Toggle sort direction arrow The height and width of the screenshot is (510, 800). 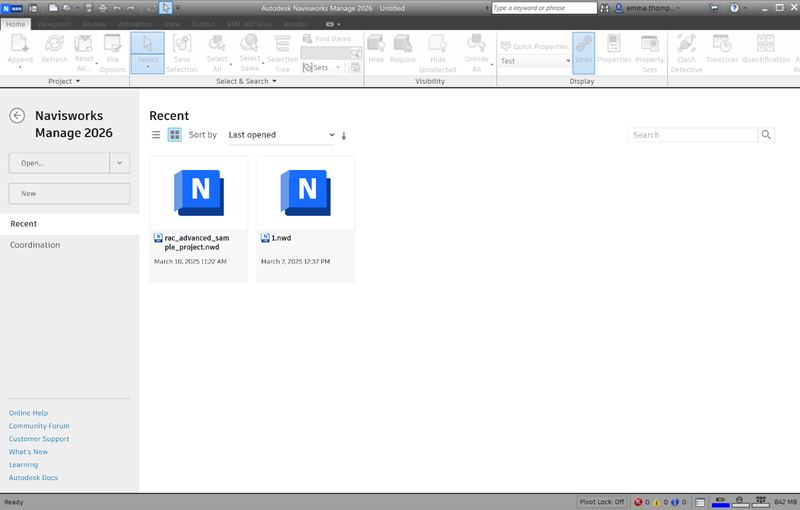tap(343, 136)
